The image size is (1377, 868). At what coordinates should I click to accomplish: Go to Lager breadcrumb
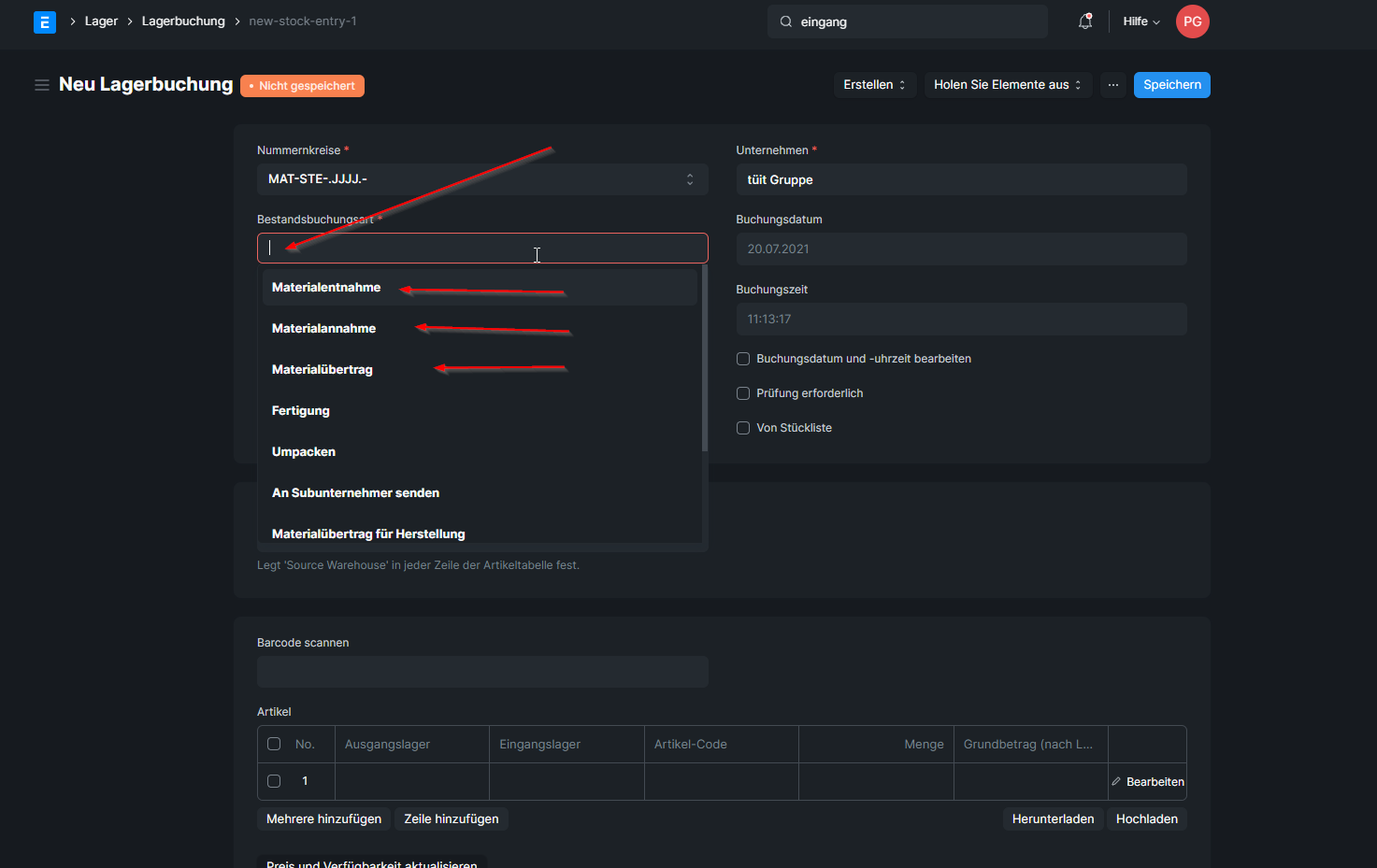(x=101, y=21)
